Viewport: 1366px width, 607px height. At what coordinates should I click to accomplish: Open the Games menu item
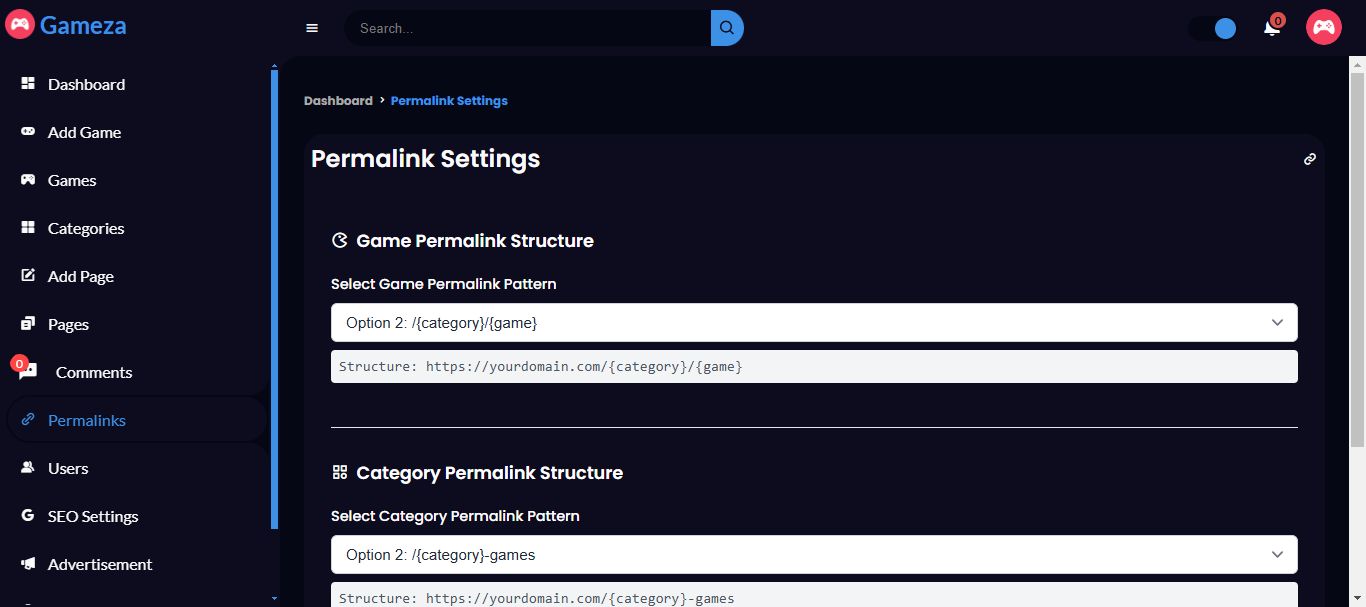click(72, 181)
